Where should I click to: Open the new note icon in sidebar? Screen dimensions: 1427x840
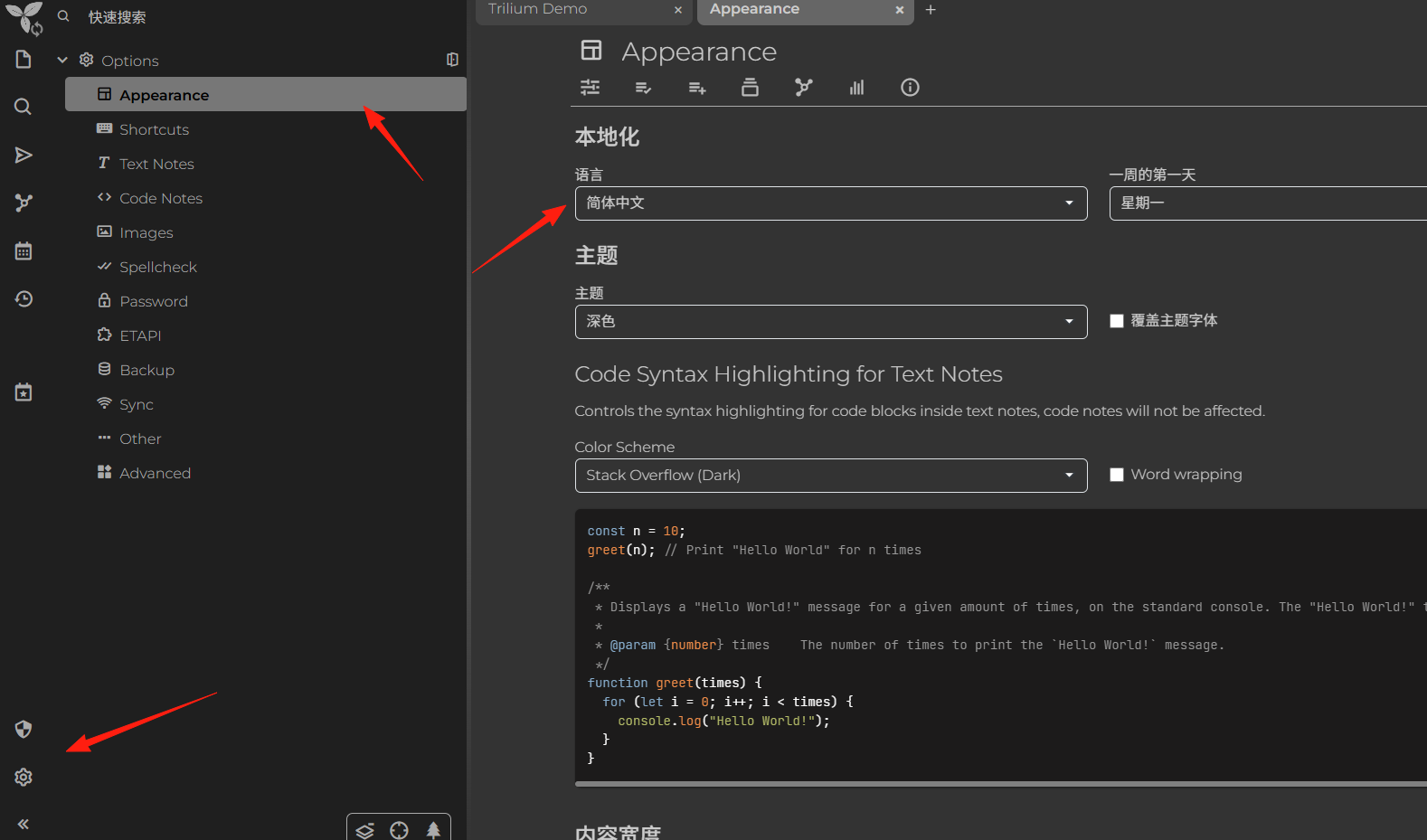[x=24, y=60]
